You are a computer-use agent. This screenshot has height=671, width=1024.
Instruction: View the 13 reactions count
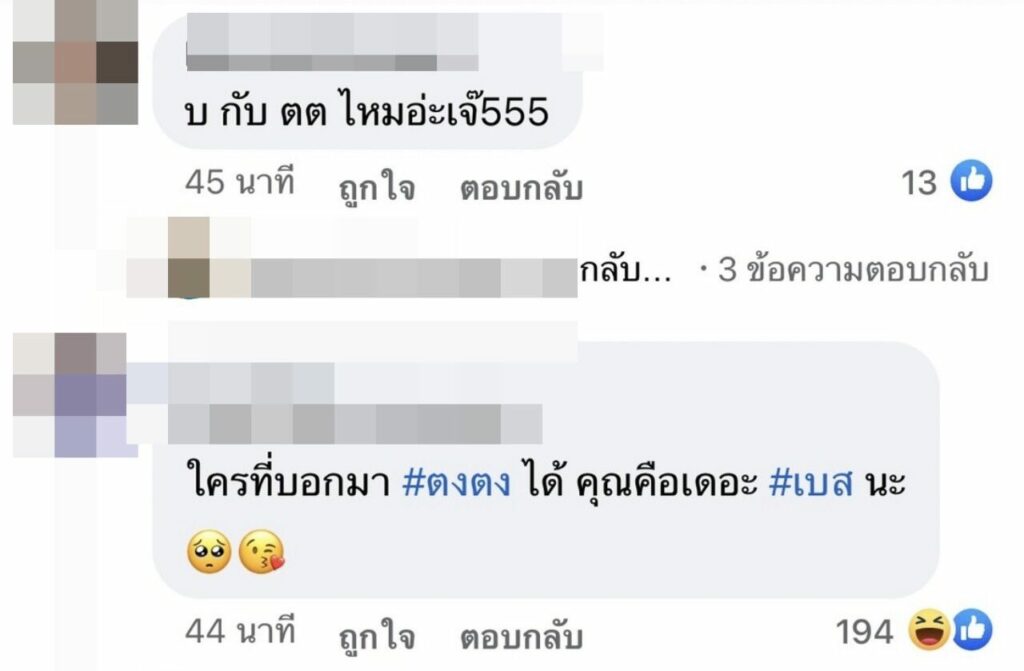point(919,182)
